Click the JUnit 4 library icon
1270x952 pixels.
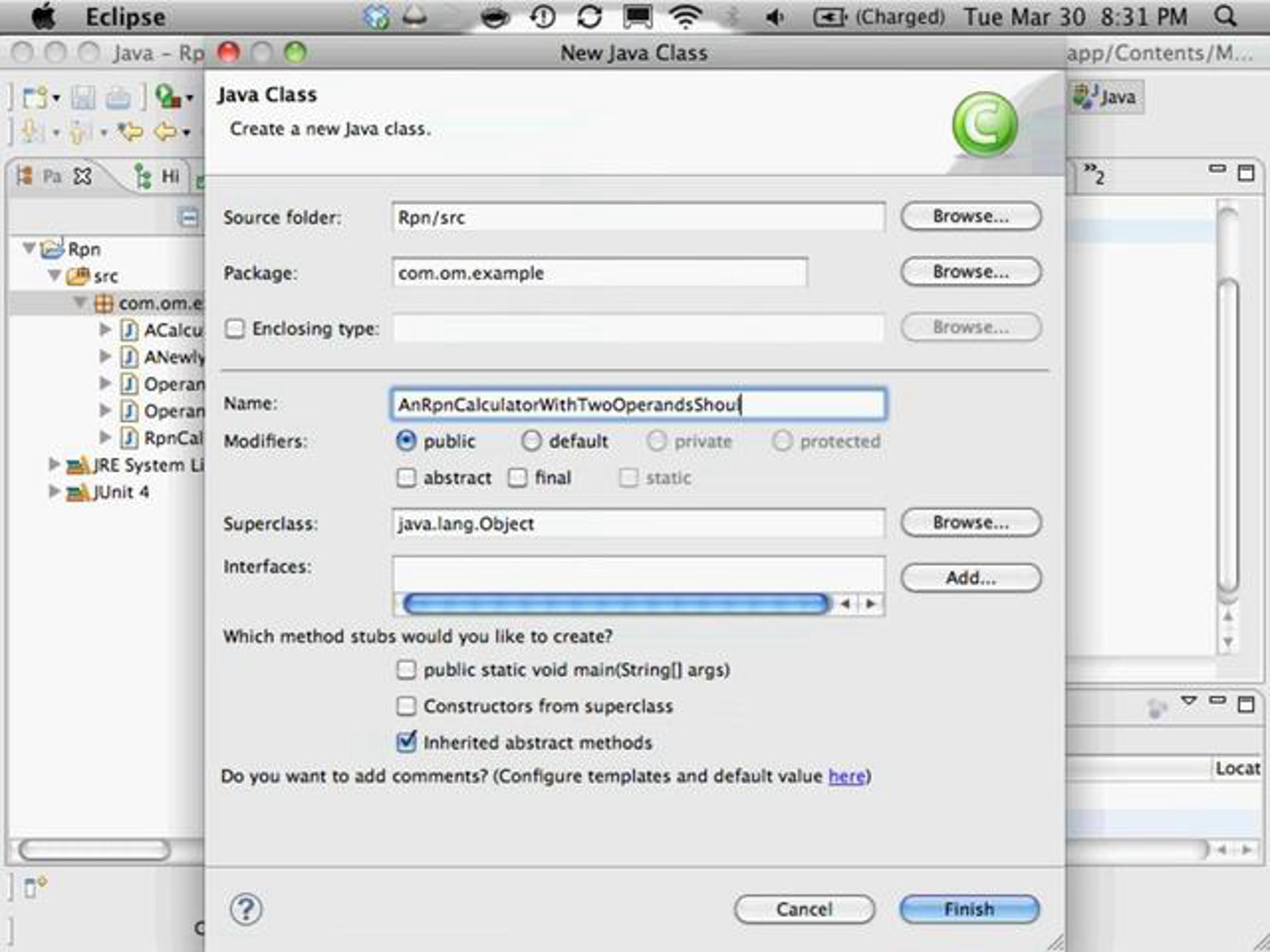pos(77,492)
